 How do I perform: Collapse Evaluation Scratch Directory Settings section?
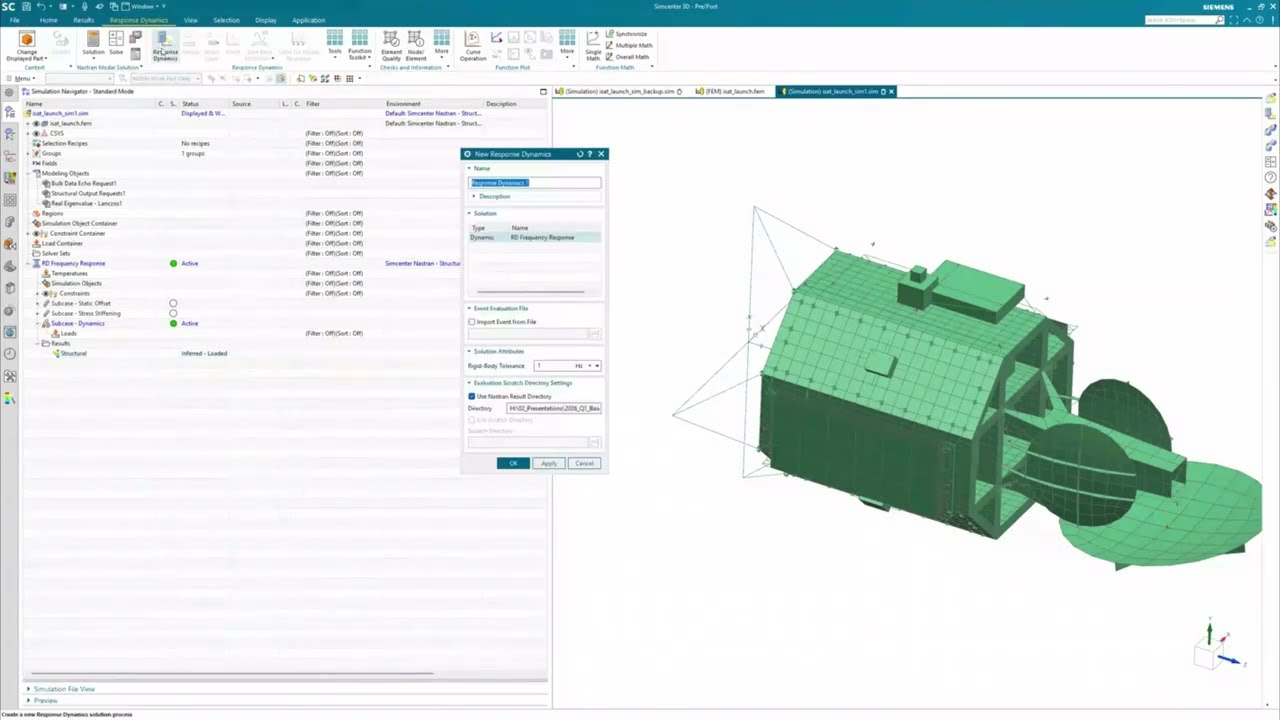[469, 383]
